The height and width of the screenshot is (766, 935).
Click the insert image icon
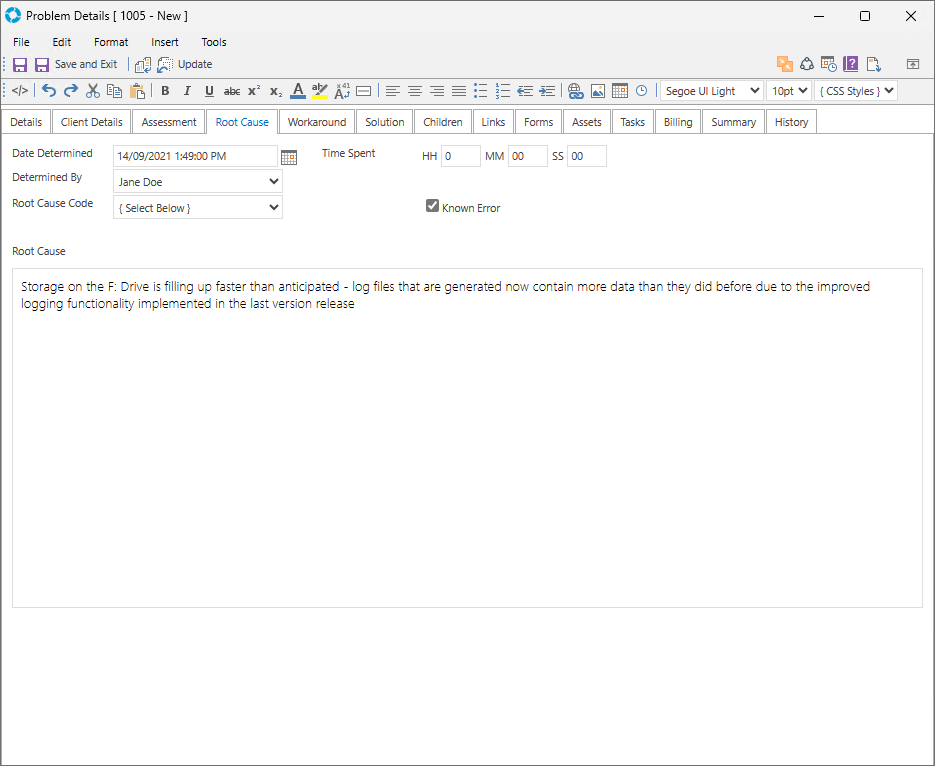pyautogui.click(x=597, y=91)
